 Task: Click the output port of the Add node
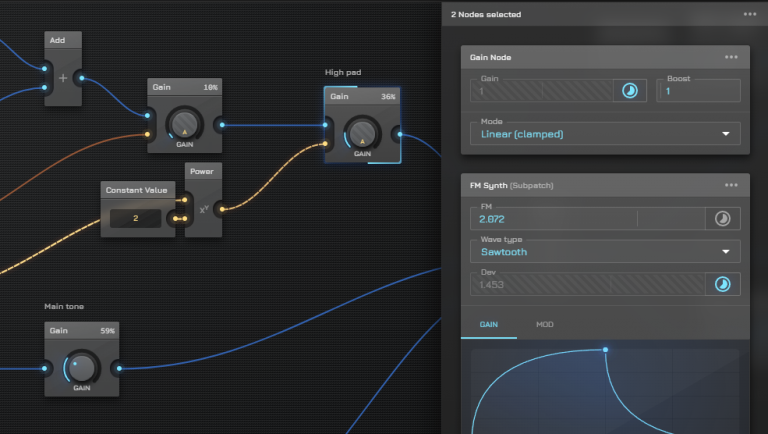click(82, 78)
